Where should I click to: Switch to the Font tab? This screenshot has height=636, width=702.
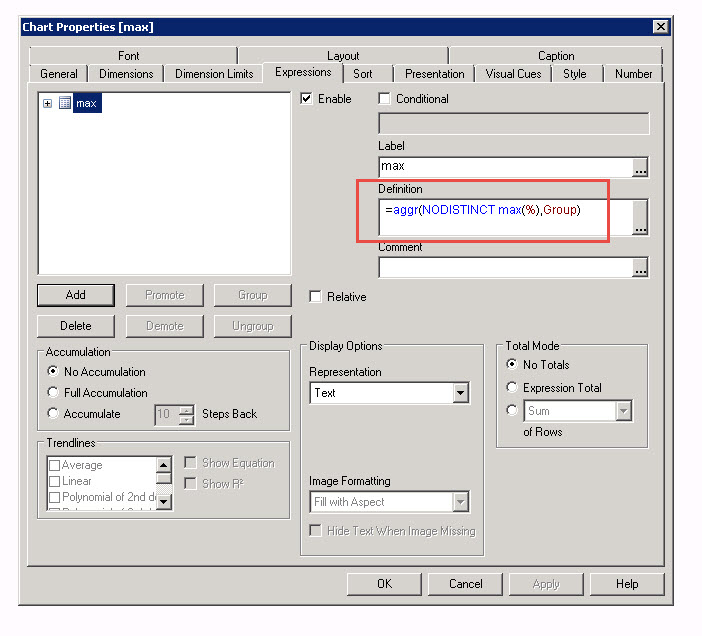pos(128,56)
